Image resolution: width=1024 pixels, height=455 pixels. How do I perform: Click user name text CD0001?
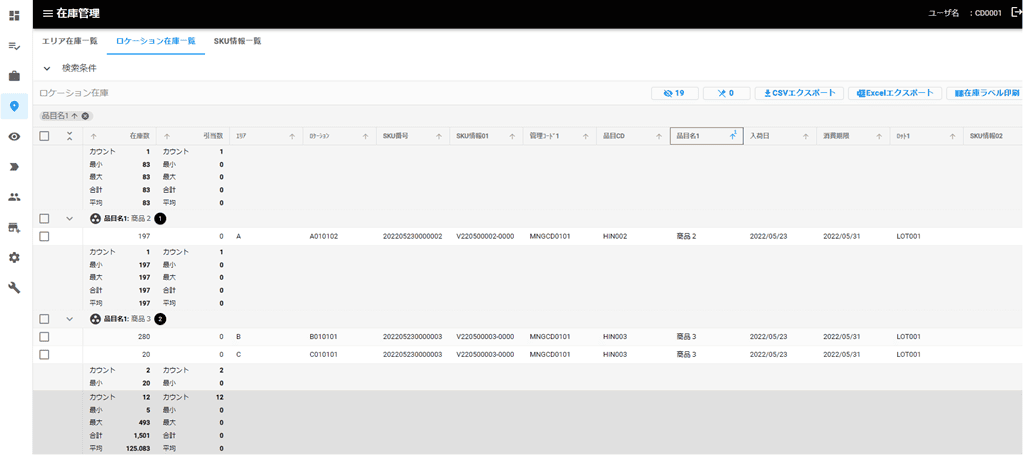click(988, 13)
